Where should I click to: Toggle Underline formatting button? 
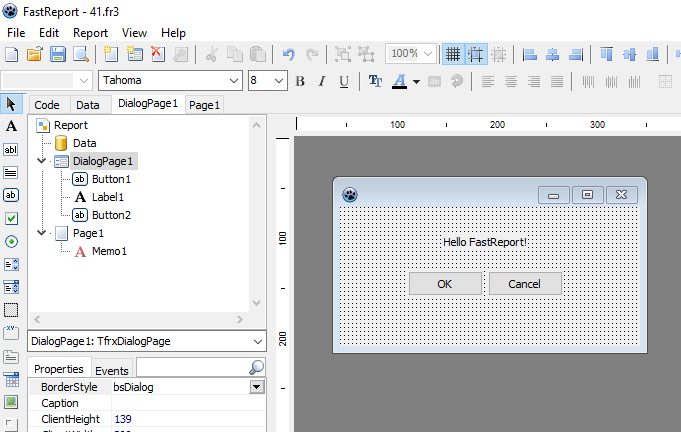(344, 81)
